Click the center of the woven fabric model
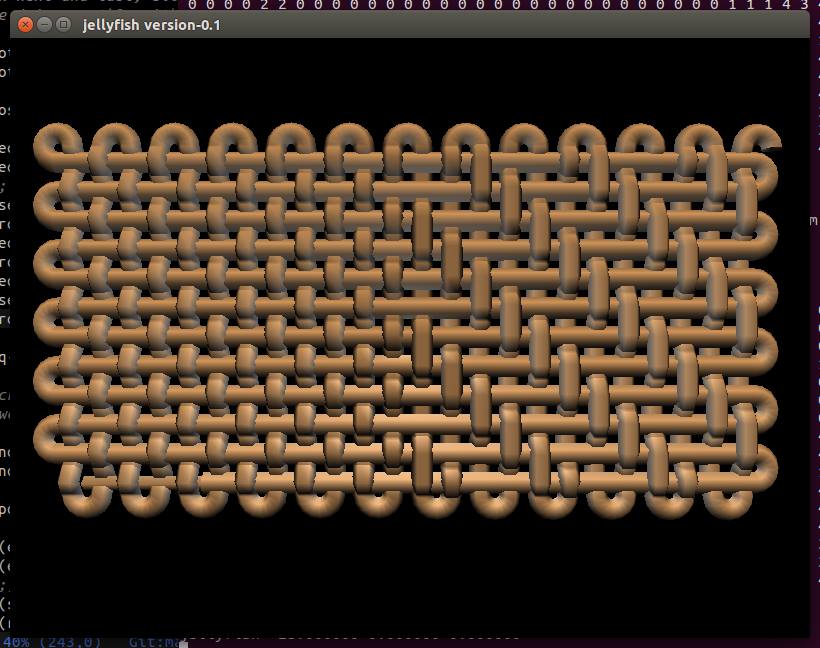 pos(406,320)
